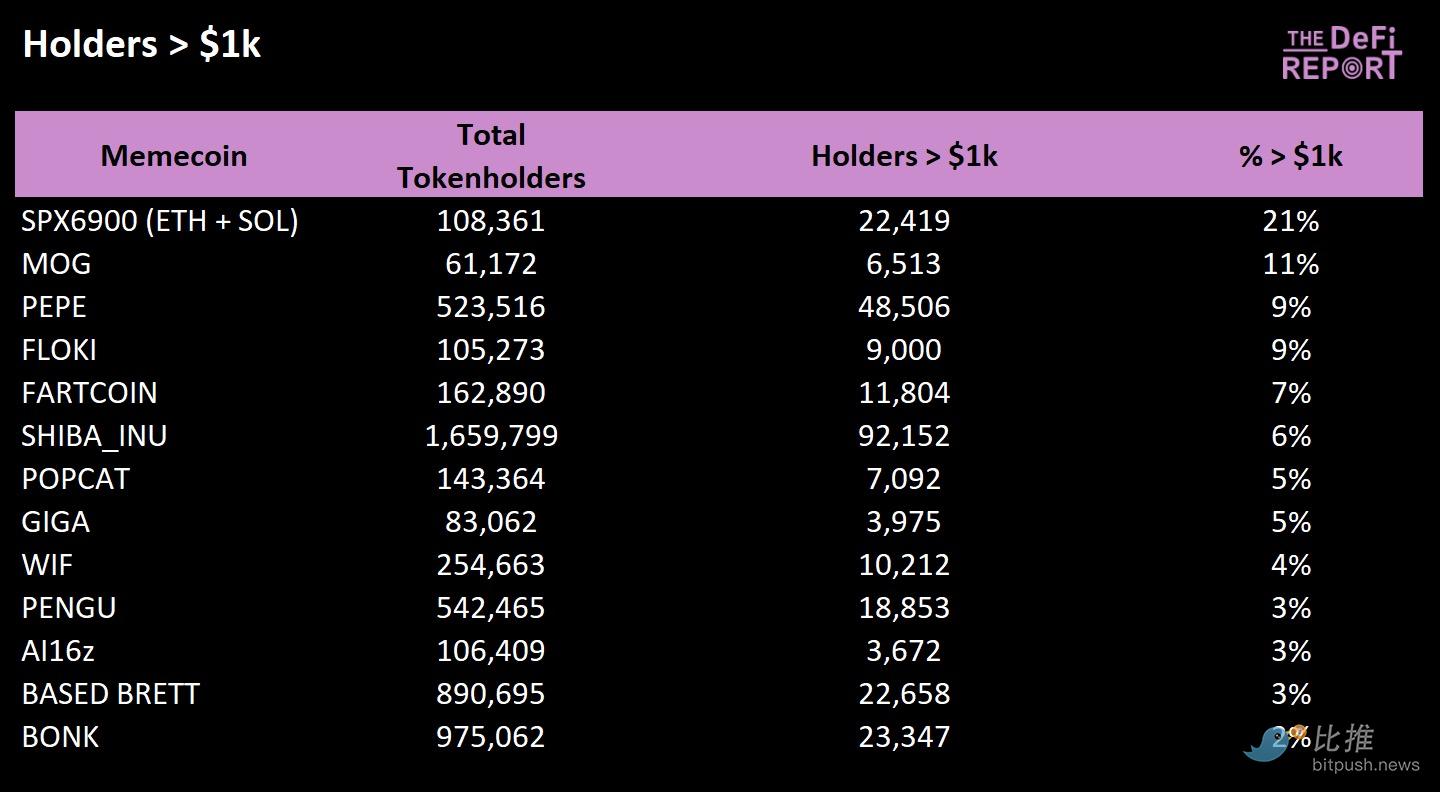
Task: Click the "Holders > $1k" page title
Action: [142, 44]
